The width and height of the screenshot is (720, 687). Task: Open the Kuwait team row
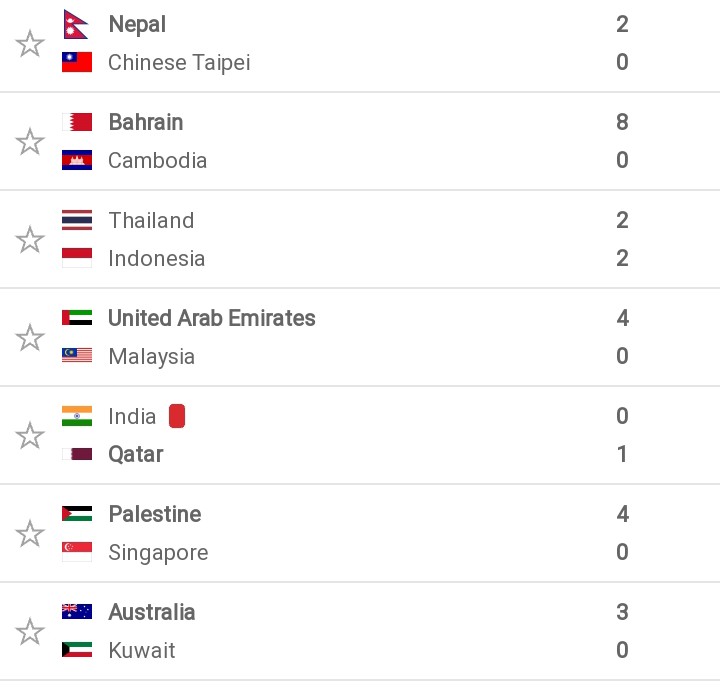344,650
